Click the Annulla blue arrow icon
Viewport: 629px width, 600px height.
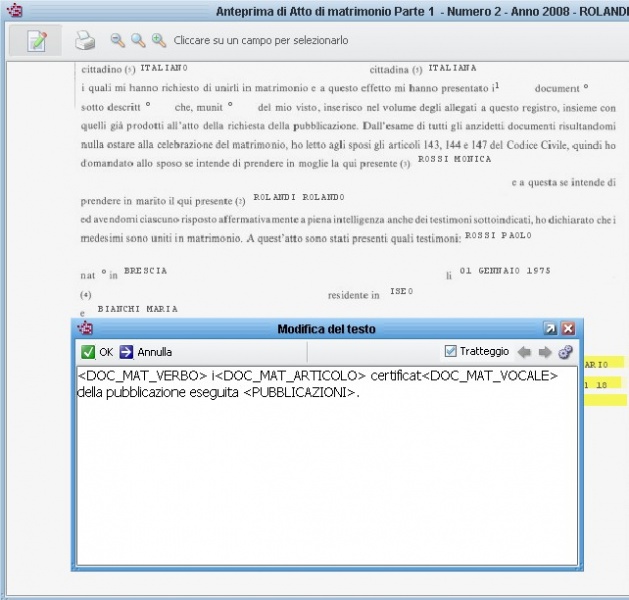pos(126,352)
